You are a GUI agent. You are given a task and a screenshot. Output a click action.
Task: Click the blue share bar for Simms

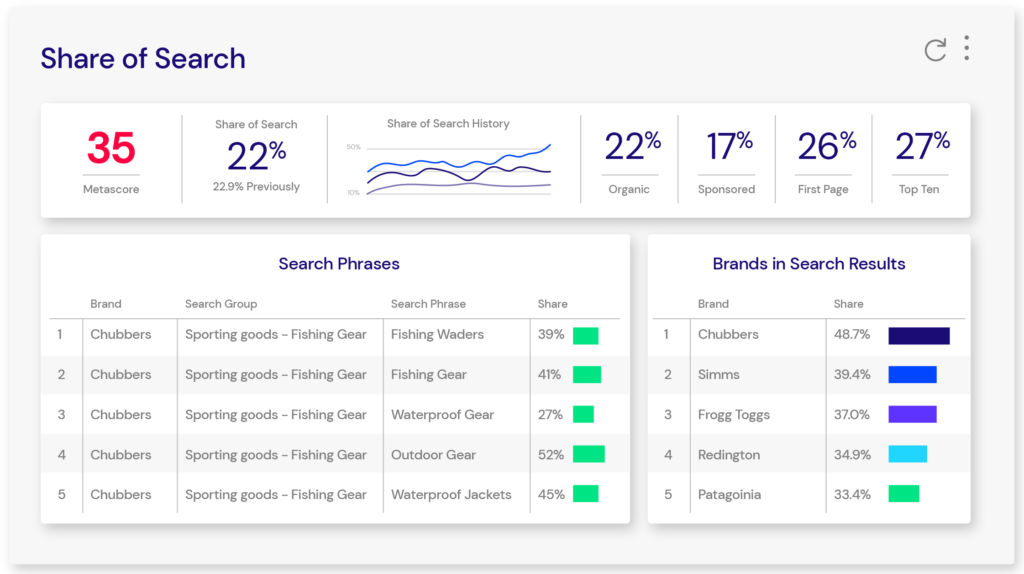pyautogui.click(x=912, y=374)
